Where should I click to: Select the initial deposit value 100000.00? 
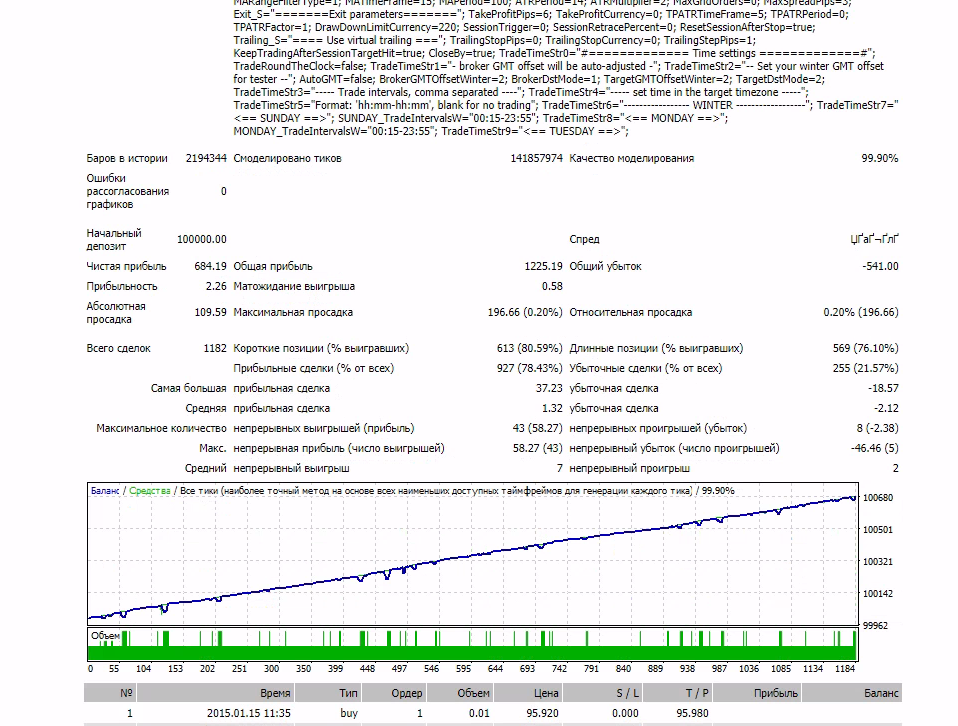point(202,240)
